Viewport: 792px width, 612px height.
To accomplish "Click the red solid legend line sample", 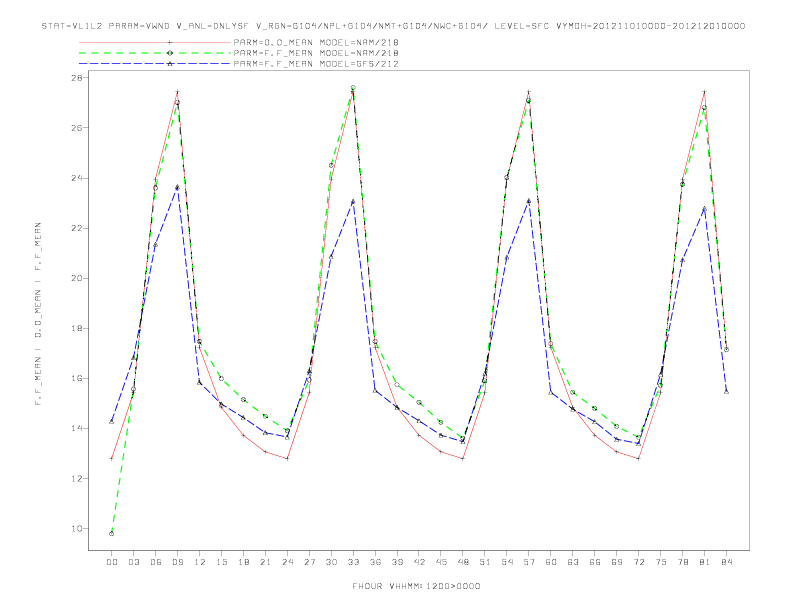I will (155, 42).
